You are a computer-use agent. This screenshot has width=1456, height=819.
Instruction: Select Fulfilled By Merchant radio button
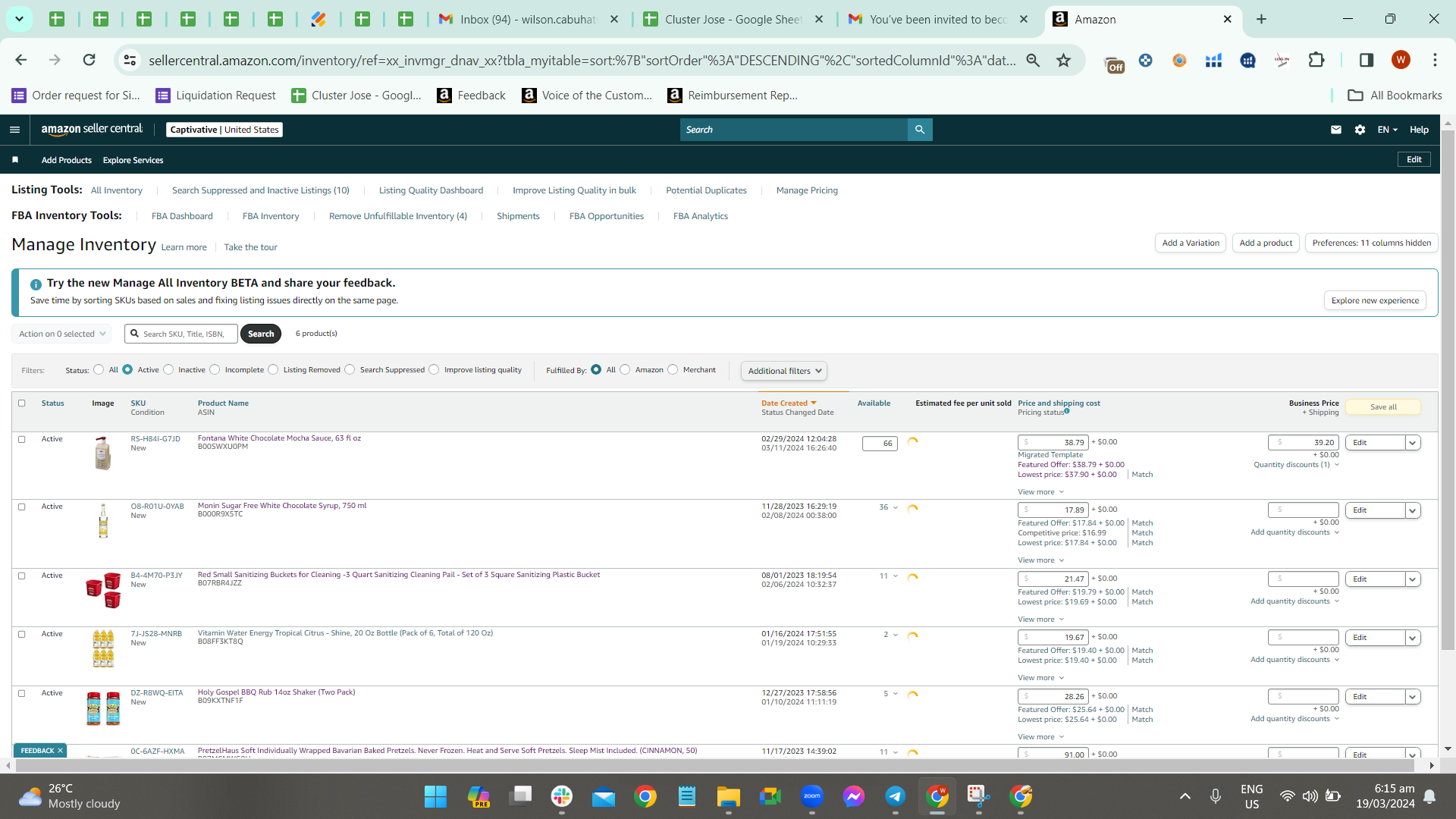673,370
